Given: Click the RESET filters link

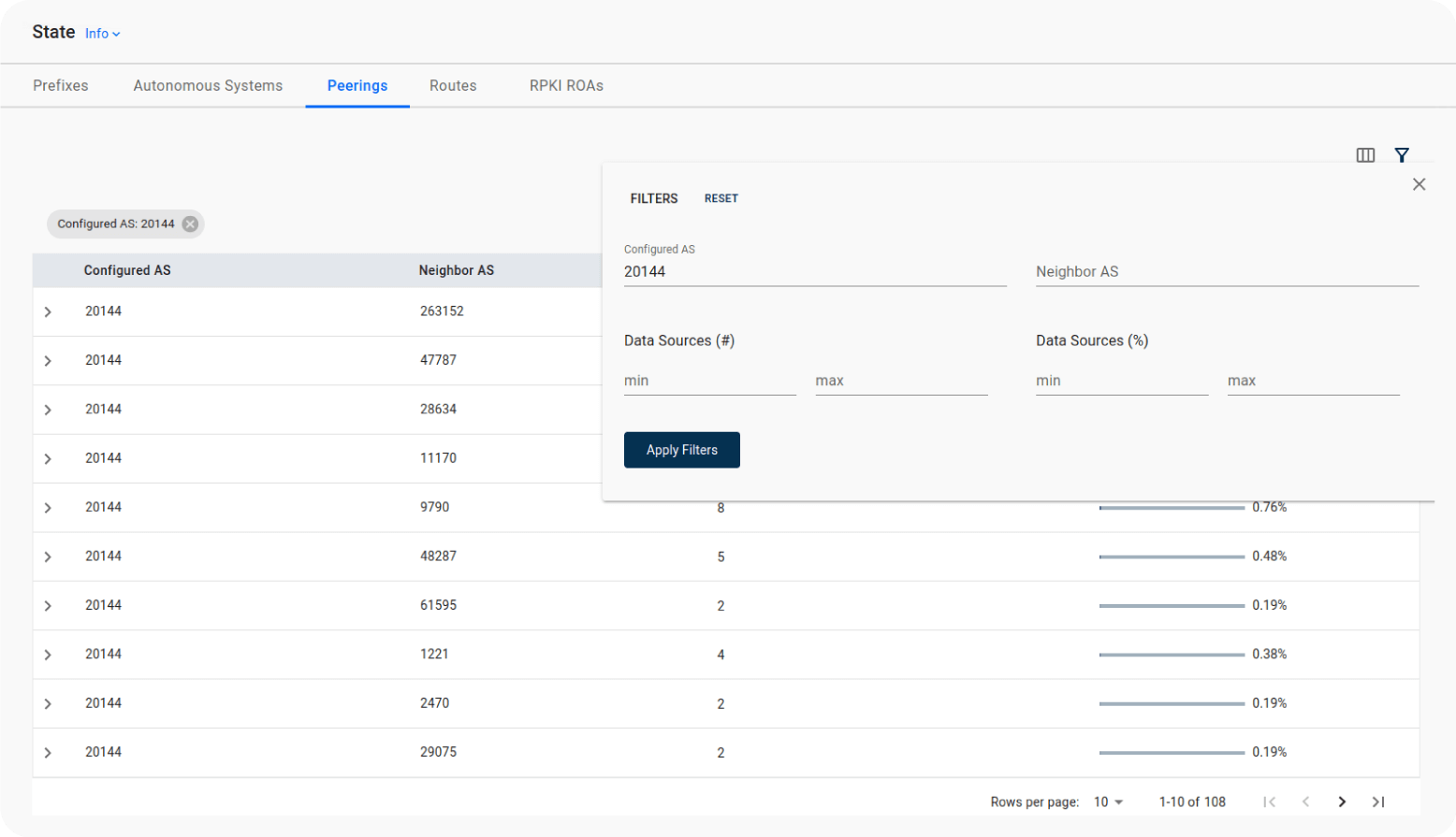Looking at the screenshot, I should click(x=721, y=198).
